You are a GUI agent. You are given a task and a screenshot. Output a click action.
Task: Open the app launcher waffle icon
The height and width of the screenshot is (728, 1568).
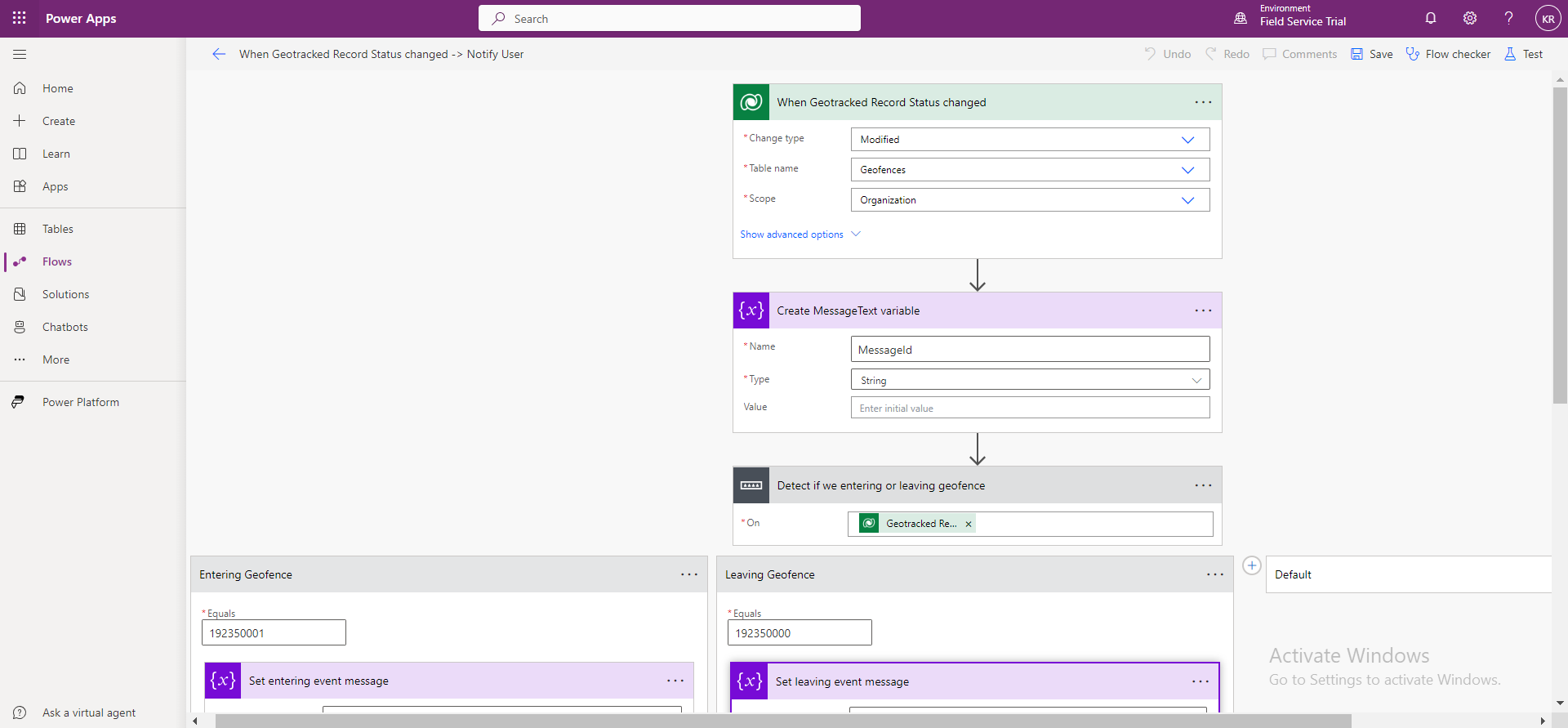20,18
